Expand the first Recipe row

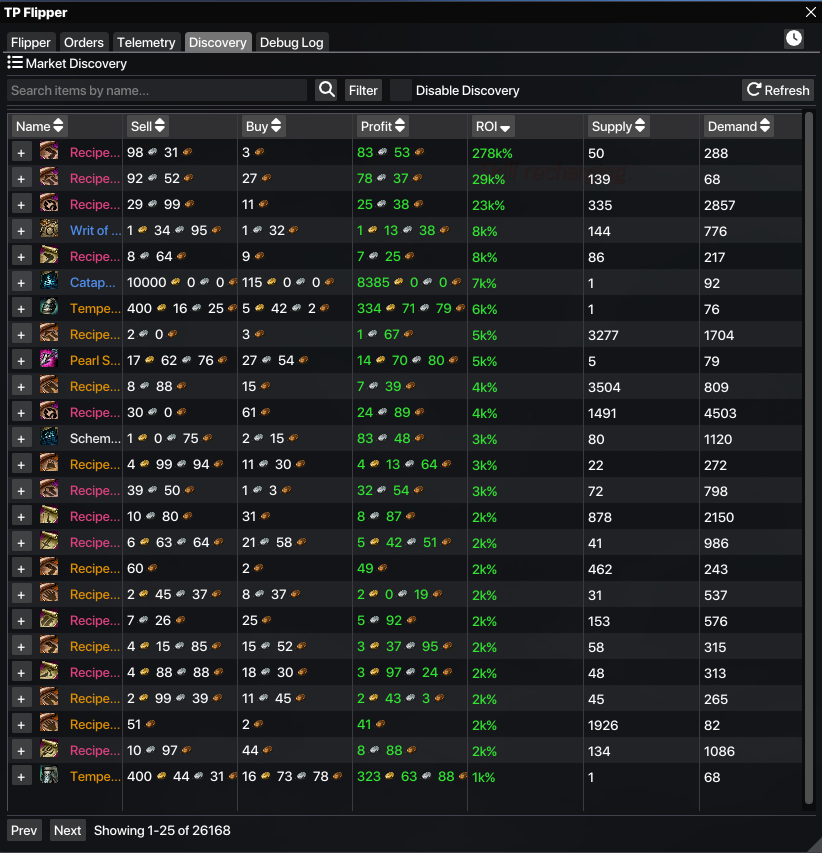click(21, 152)
